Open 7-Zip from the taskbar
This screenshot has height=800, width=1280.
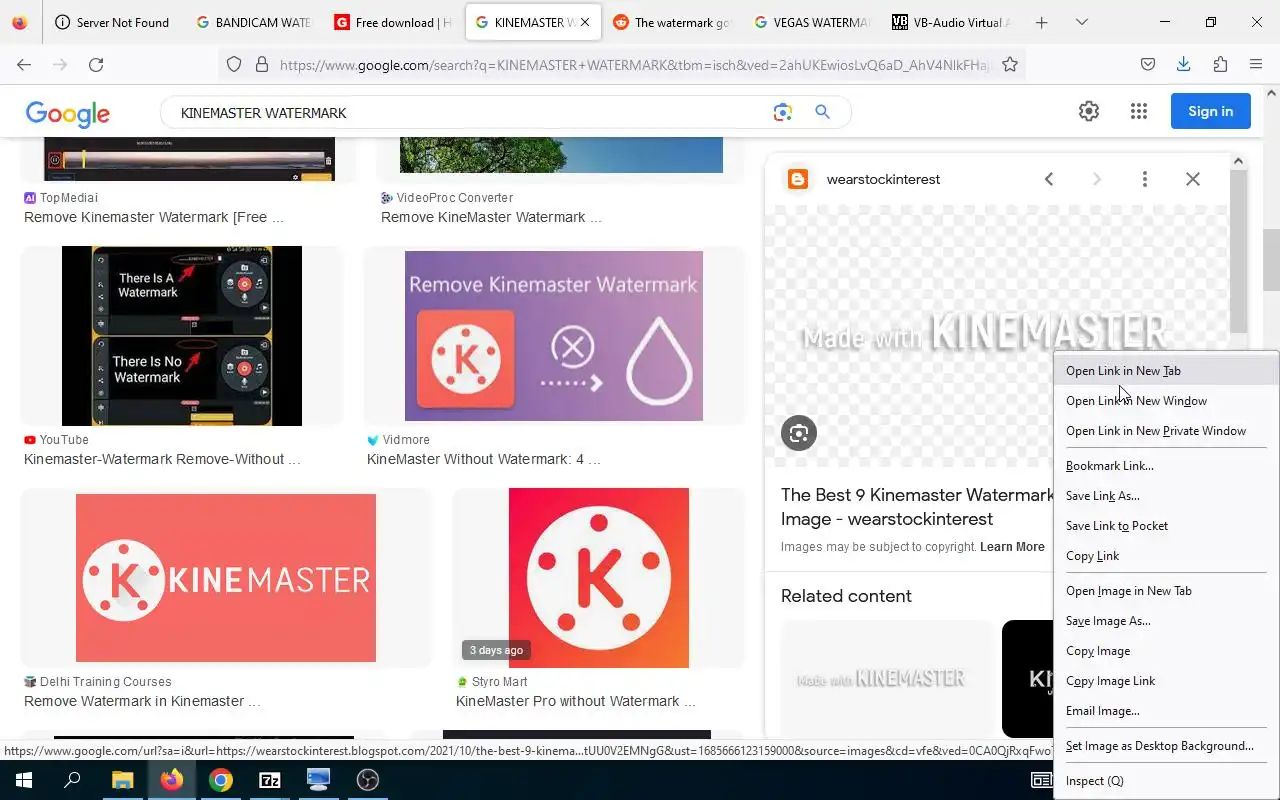point(270,780)
